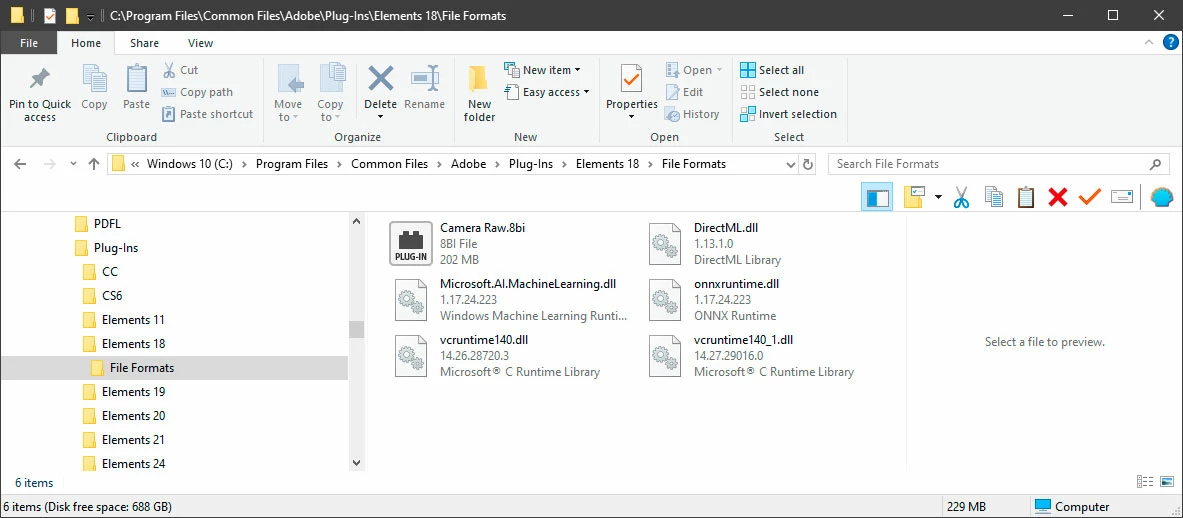Delete the selected file

point(380,85)
